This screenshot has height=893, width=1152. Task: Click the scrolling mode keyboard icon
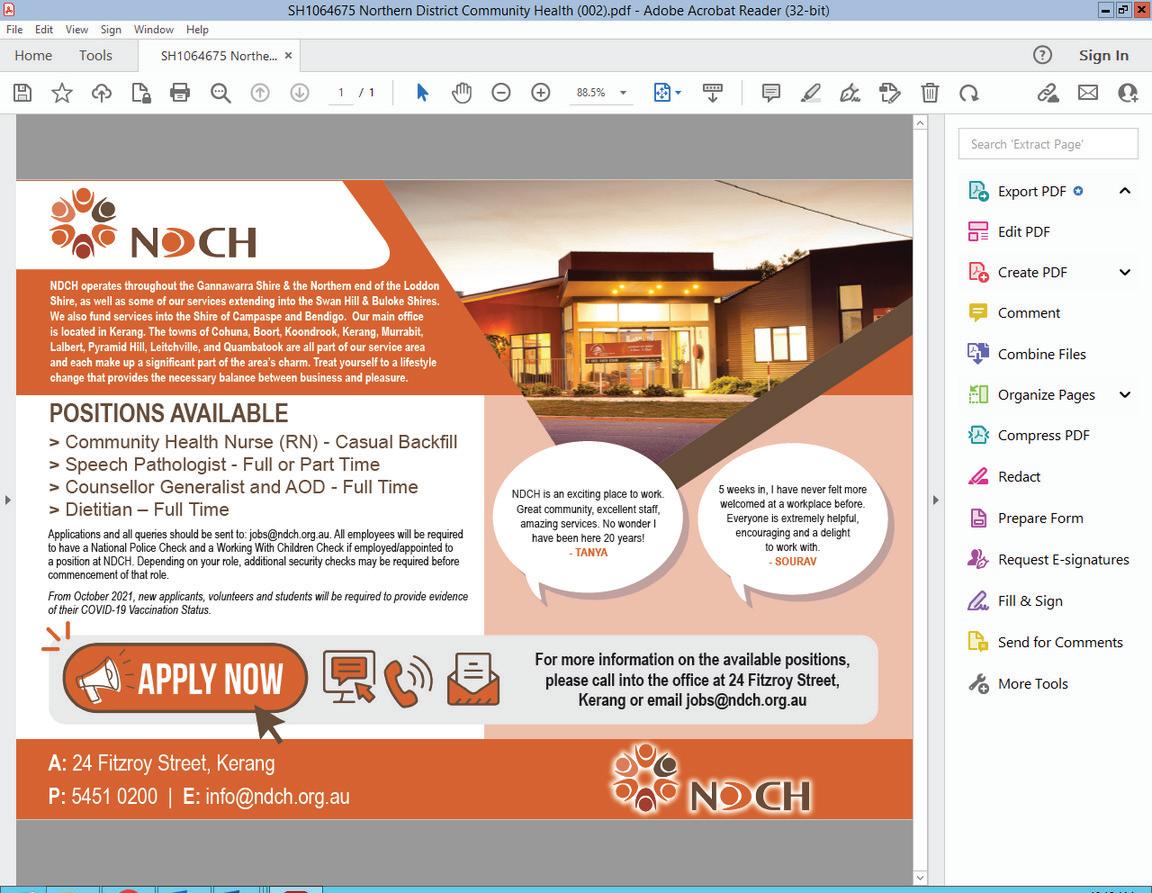point(713,93)
